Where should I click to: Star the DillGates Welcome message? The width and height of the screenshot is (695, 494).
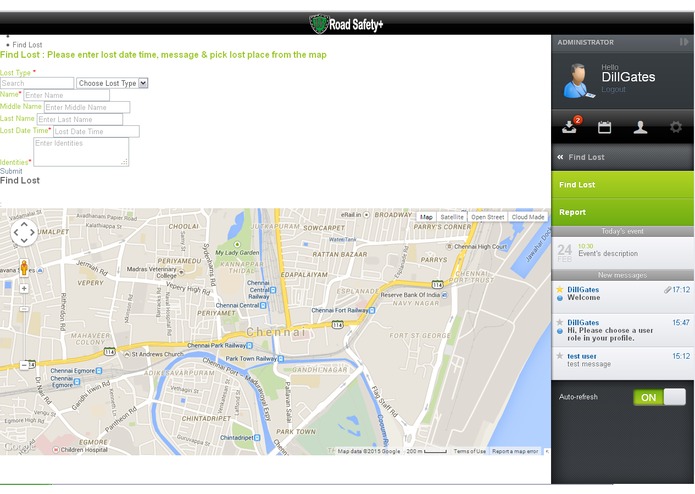pyautogui.click(x=560, y=289)
